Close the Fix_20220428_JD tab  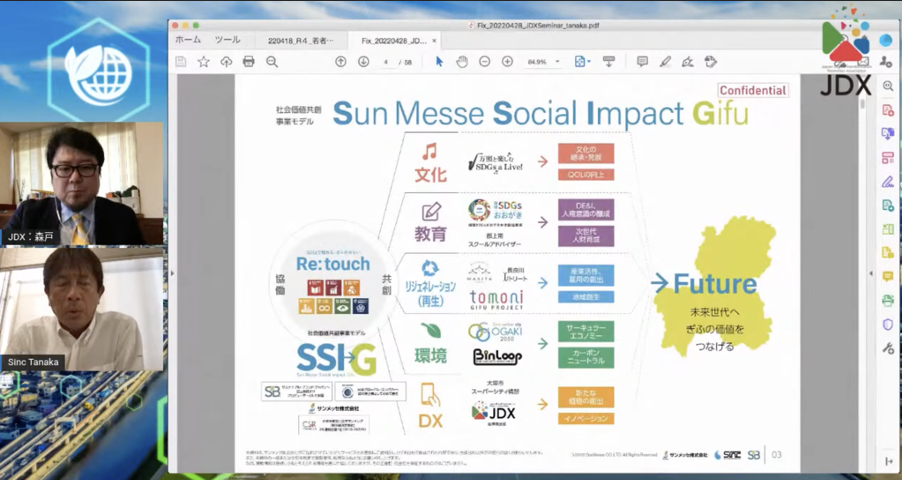pos(434,41)
